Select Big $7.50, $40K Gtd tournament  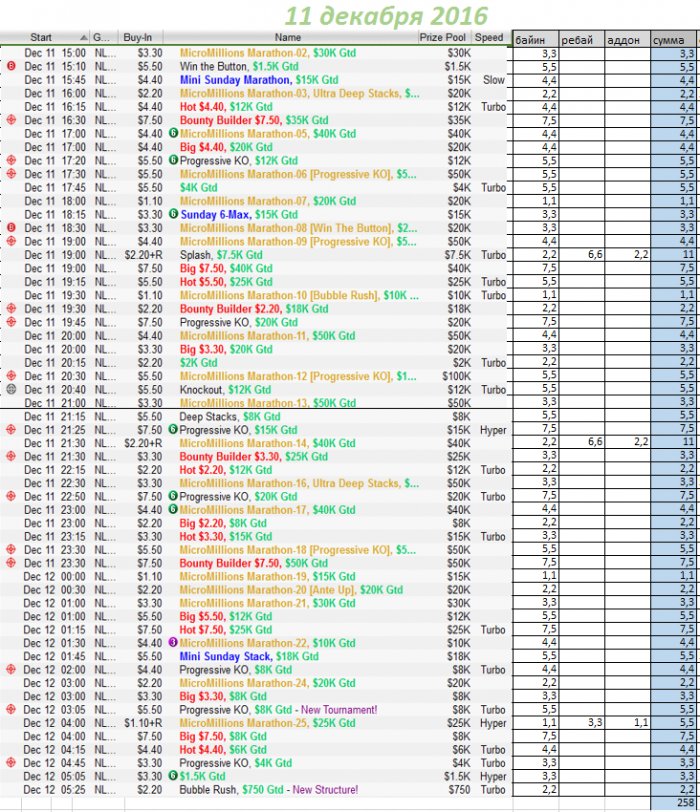click(226, 268)
